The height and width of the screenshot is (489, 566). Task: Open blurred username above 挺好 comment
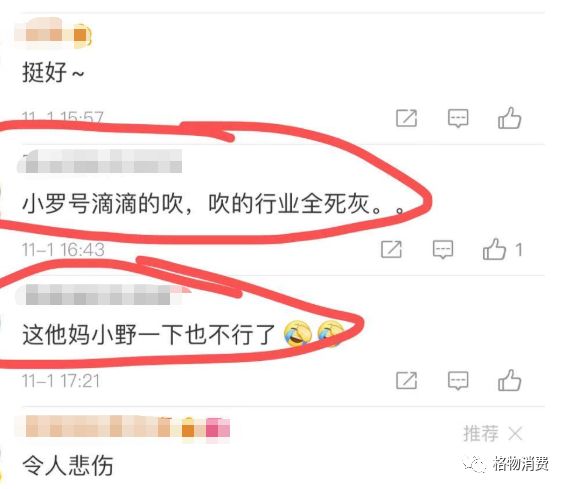(53, 34)
